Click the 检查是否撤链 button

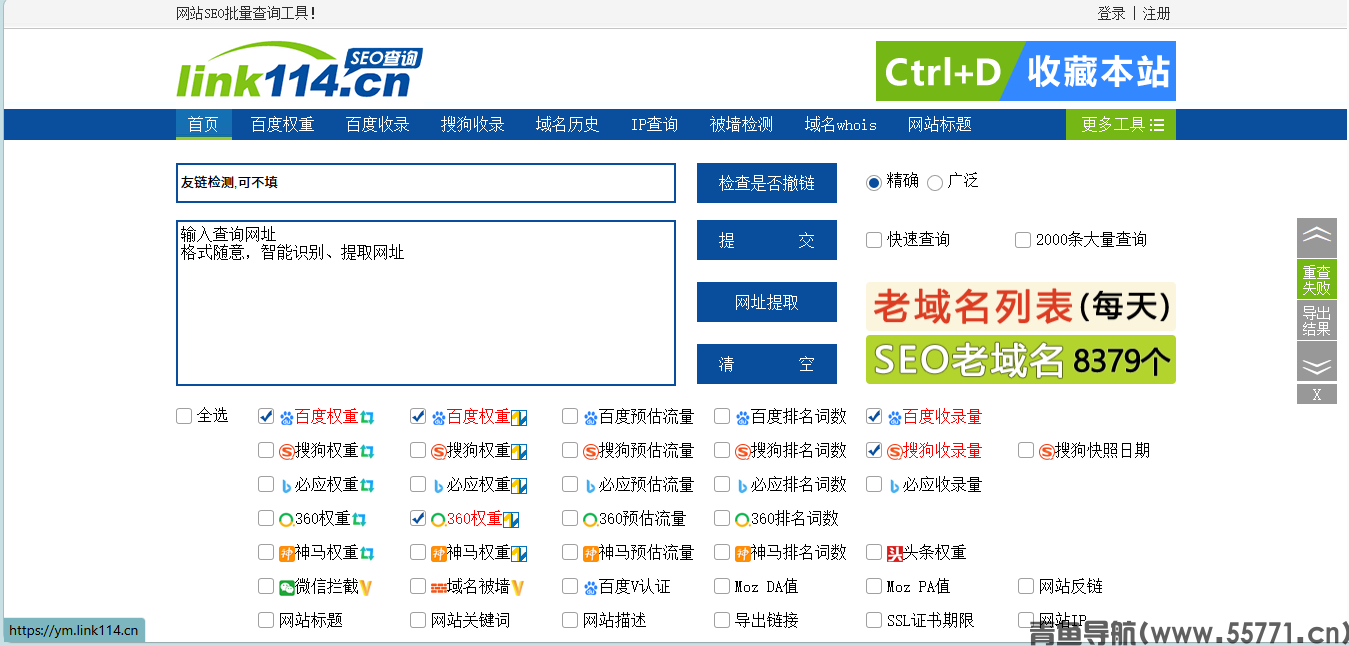[x=767, y=183]
